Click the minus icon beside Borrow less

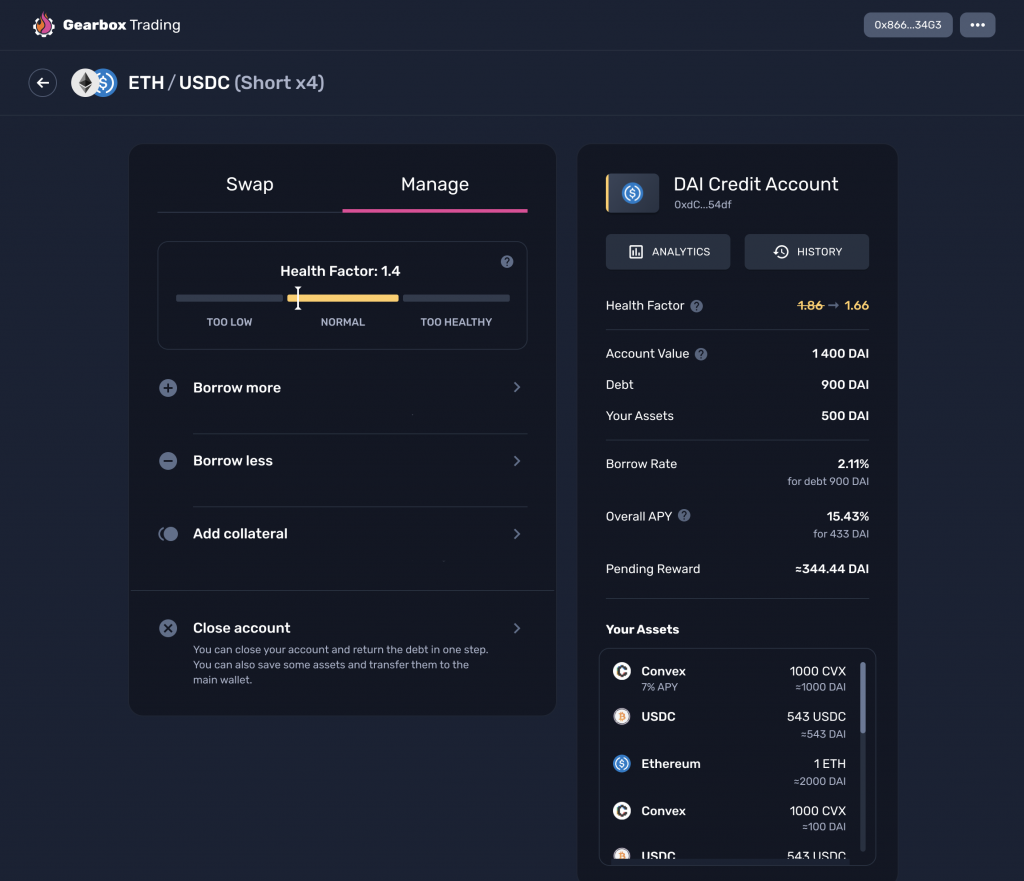168,461
